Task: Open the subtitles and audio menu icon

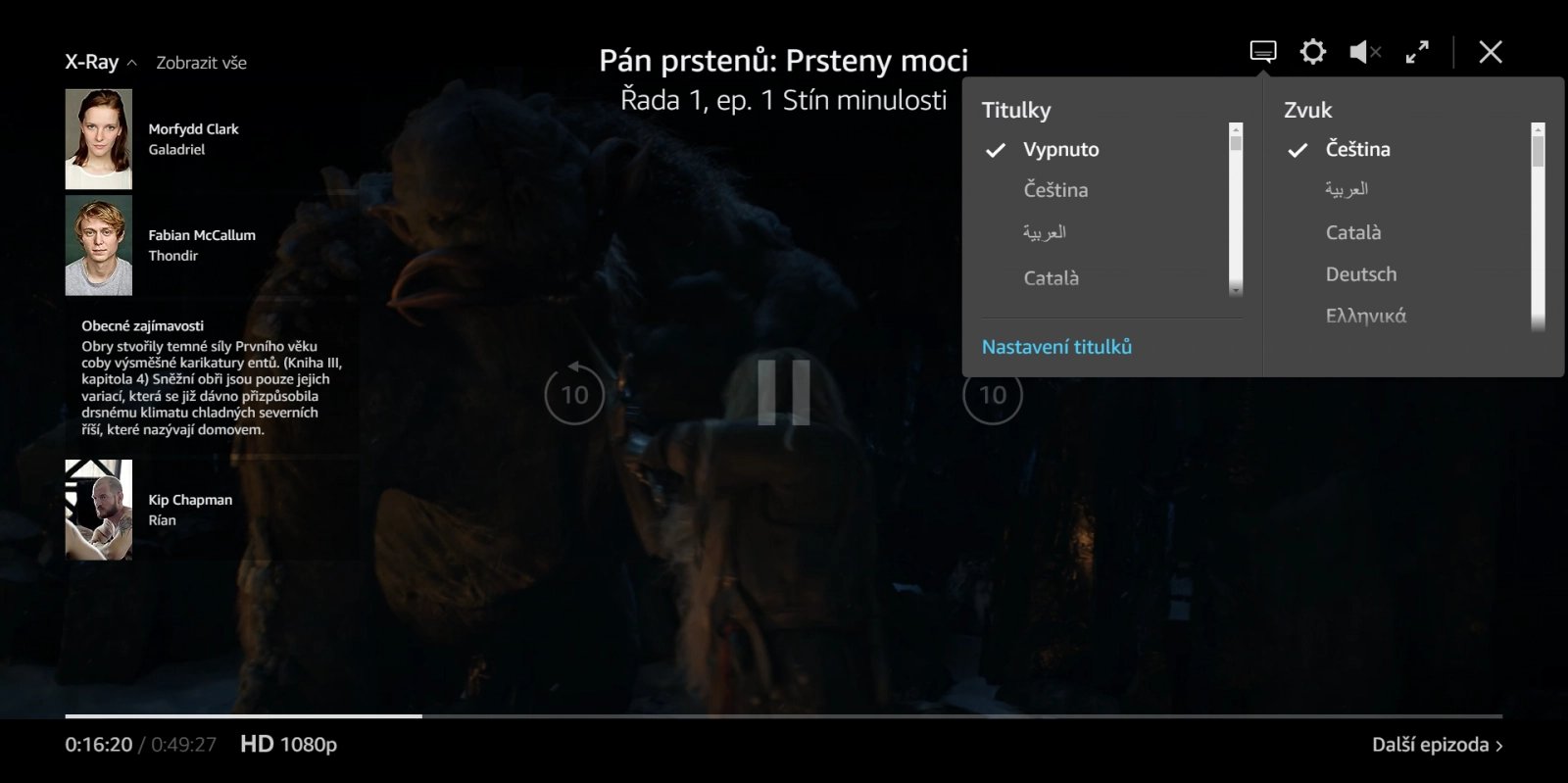Action: coord(1263,52)
